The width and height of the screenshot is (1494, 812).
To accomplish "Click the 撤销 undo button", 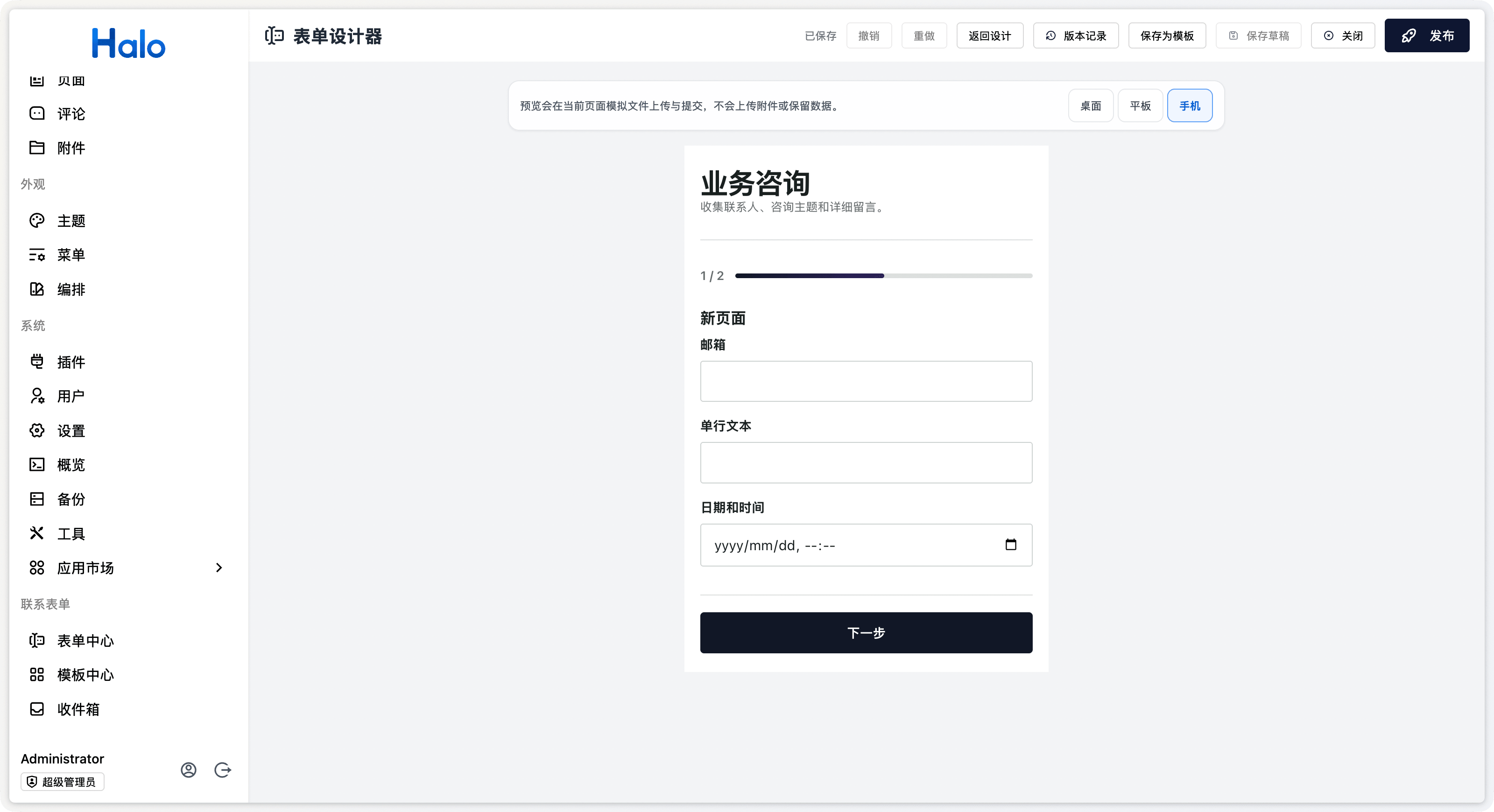I will click(869, 36).
